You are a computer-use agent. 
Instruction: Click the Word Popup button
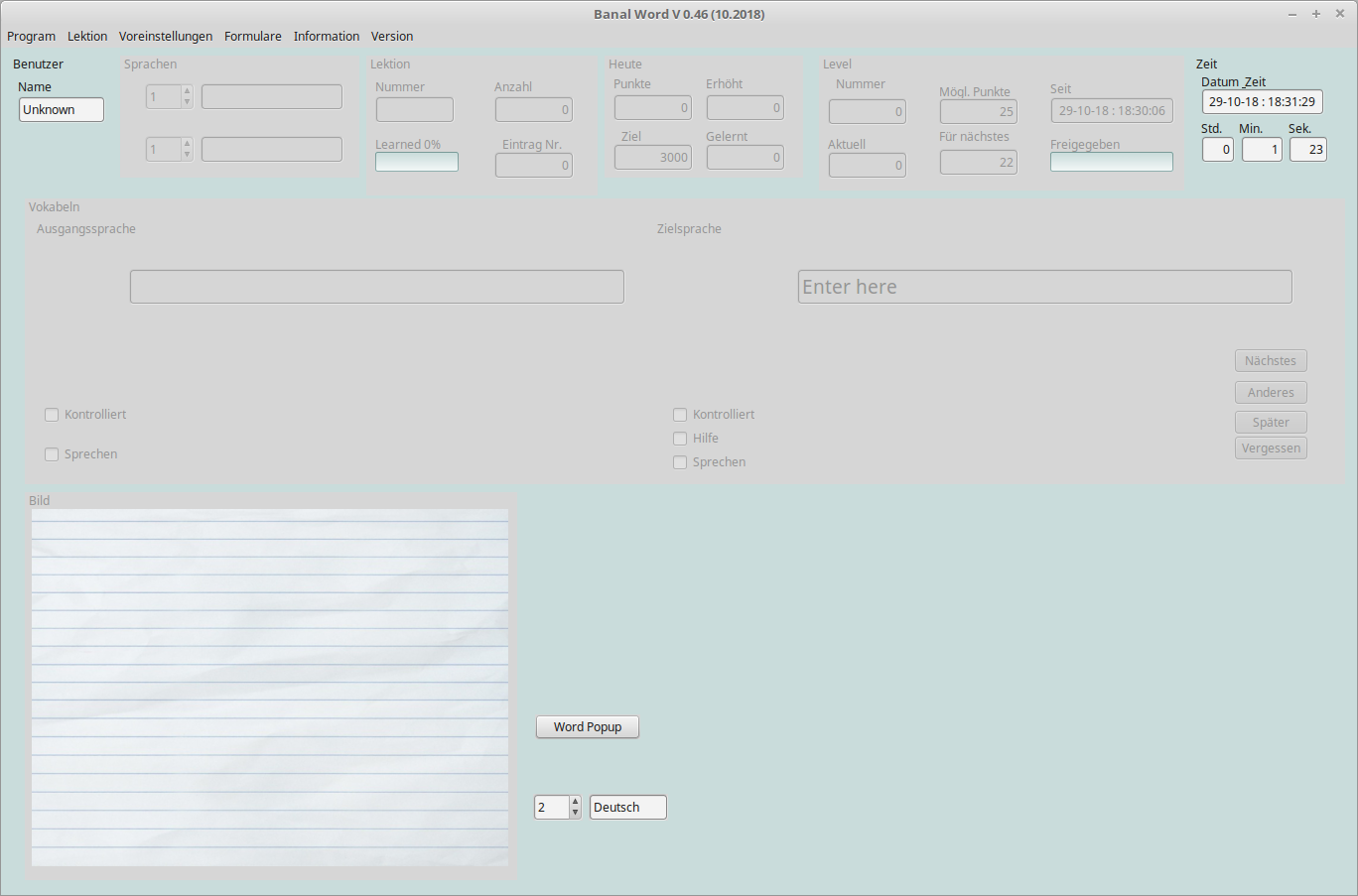(x=588, y=727)
